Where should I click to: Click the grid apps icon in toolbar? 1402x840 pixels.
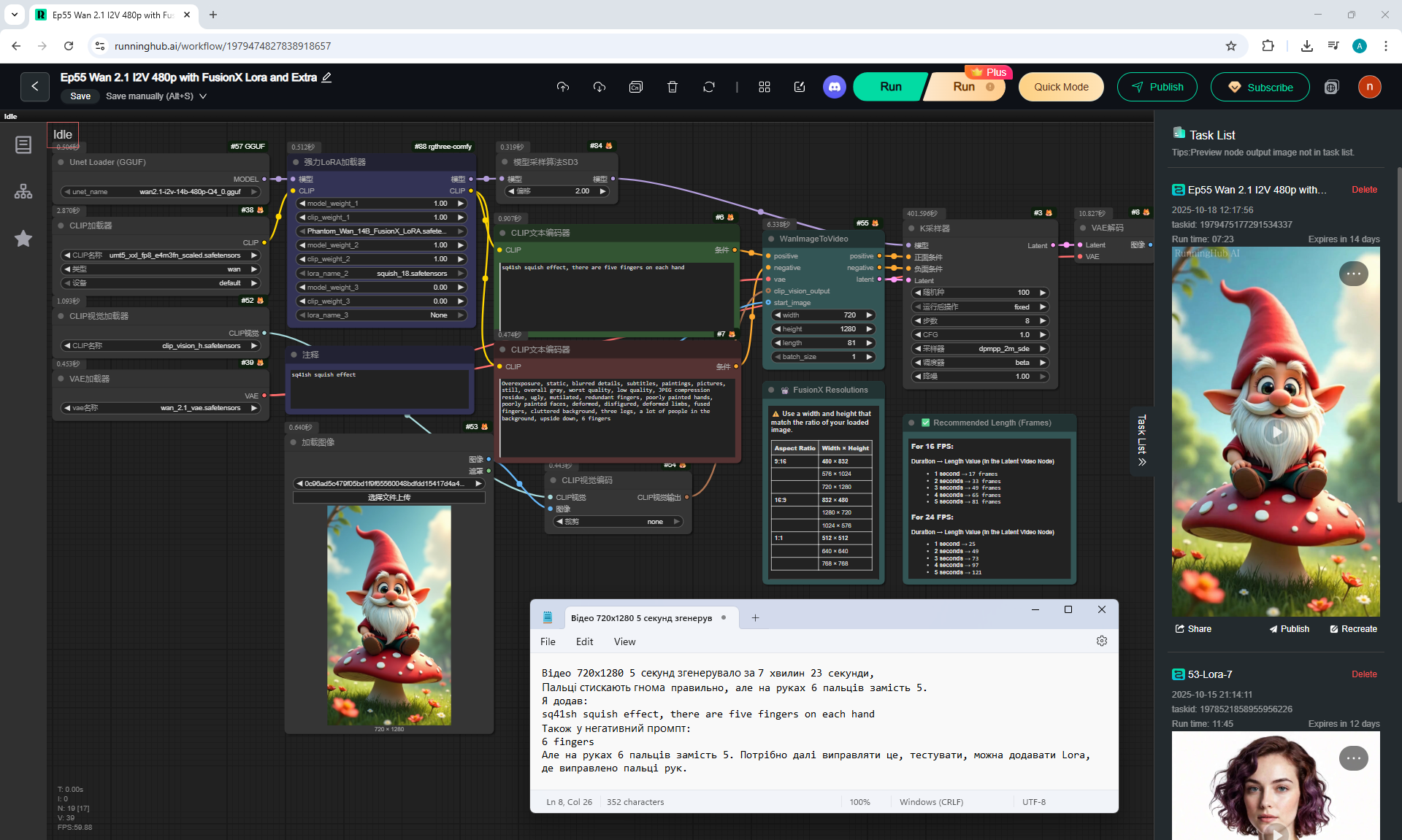click(x=765, y=87)
